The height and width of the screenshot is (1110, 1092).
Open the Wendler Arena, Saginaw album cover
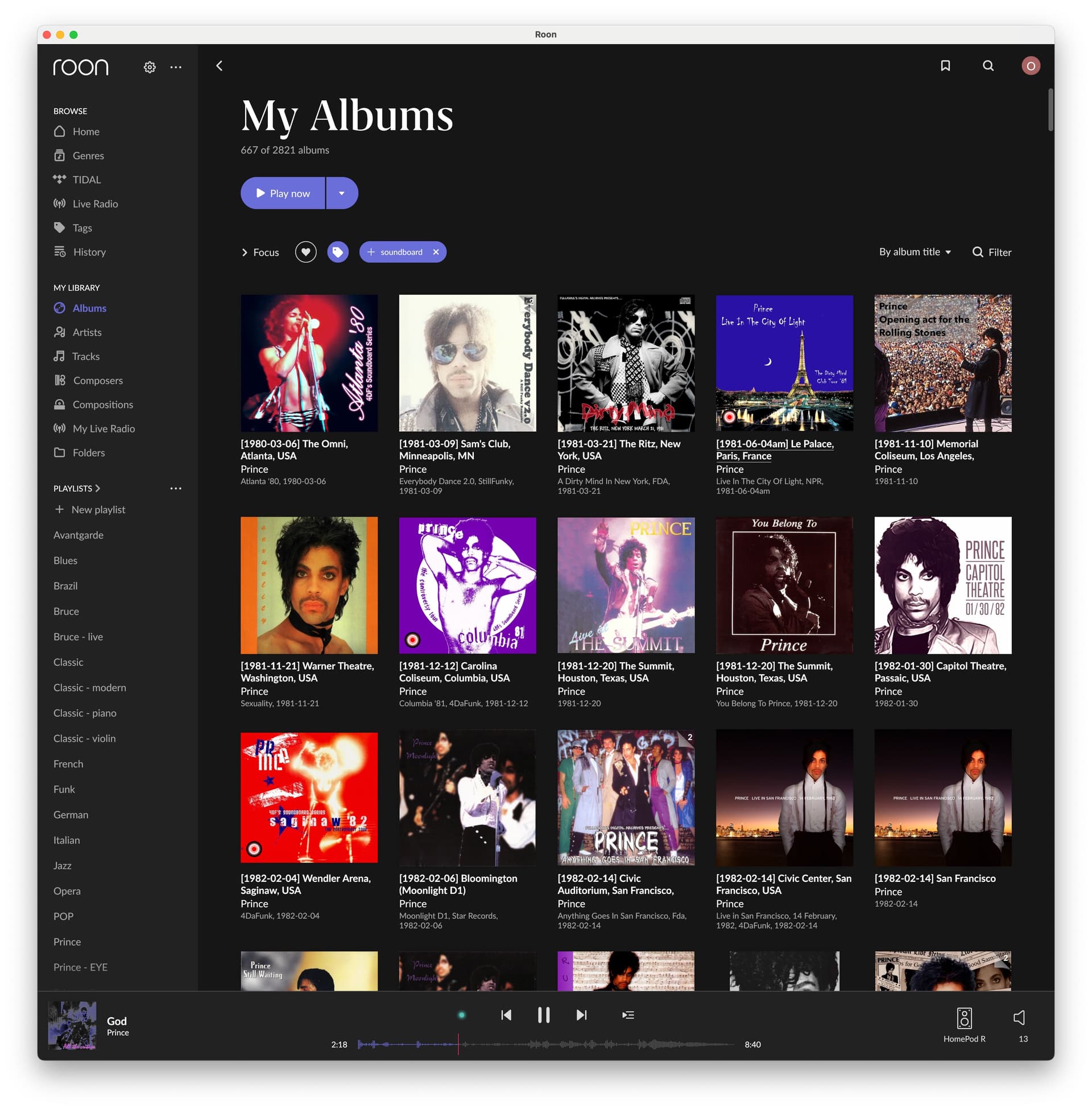click(309, 797)
